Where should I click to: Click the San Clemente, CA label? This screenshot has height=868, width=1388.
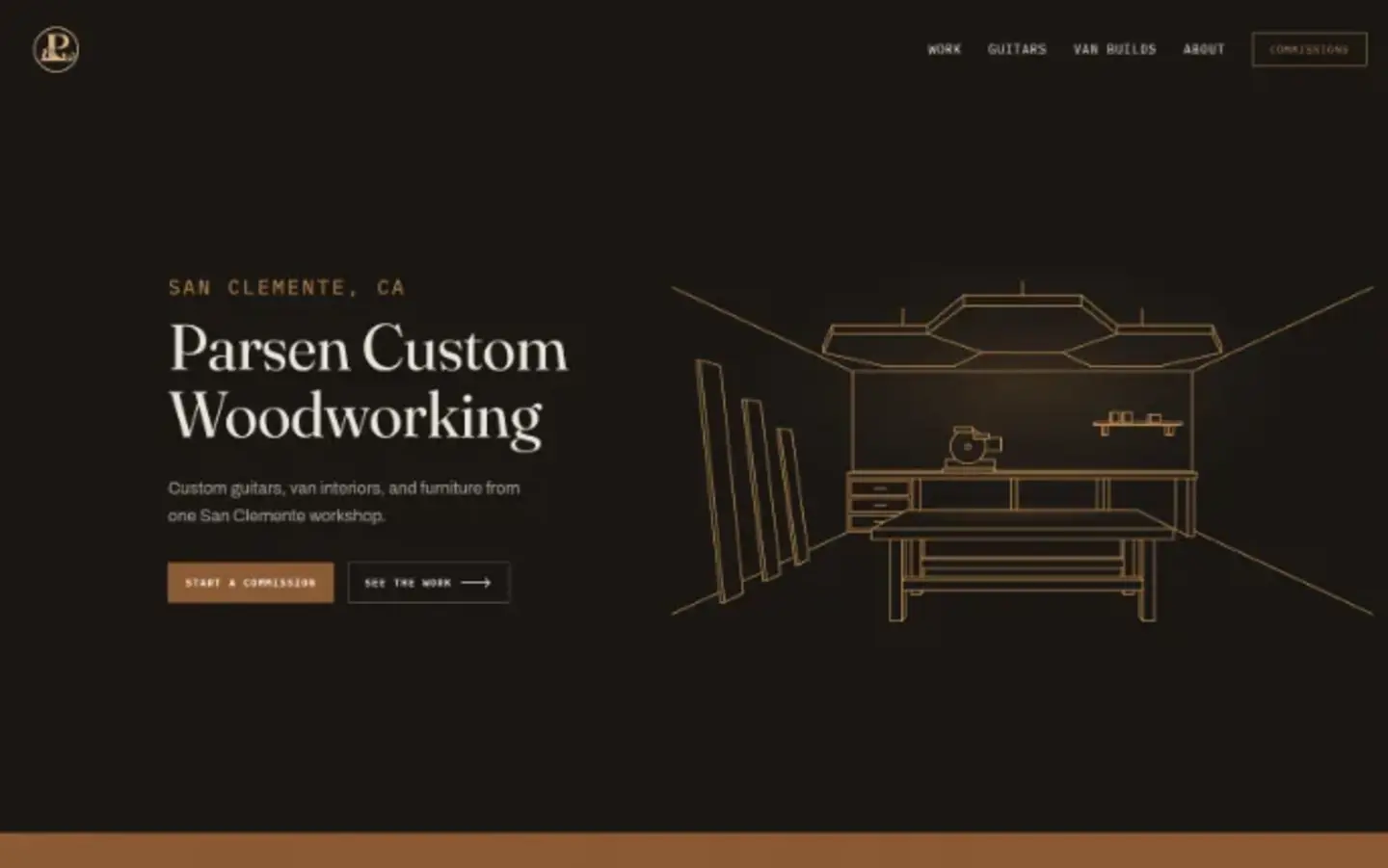tap(286, 287)
